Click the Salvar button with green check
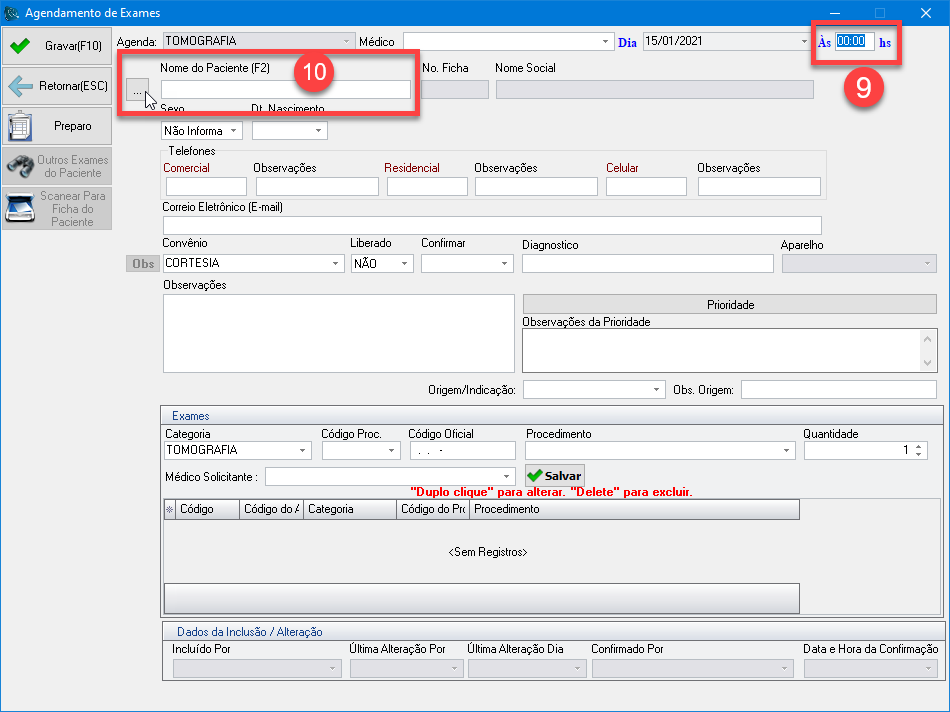 555,475
